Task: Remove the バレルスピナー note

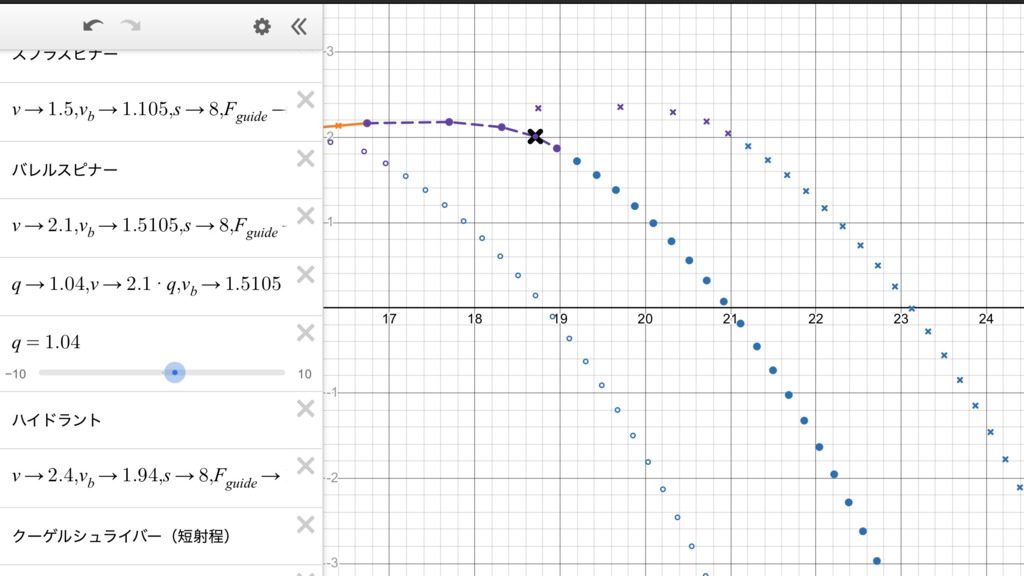Action: coord(306,158)
